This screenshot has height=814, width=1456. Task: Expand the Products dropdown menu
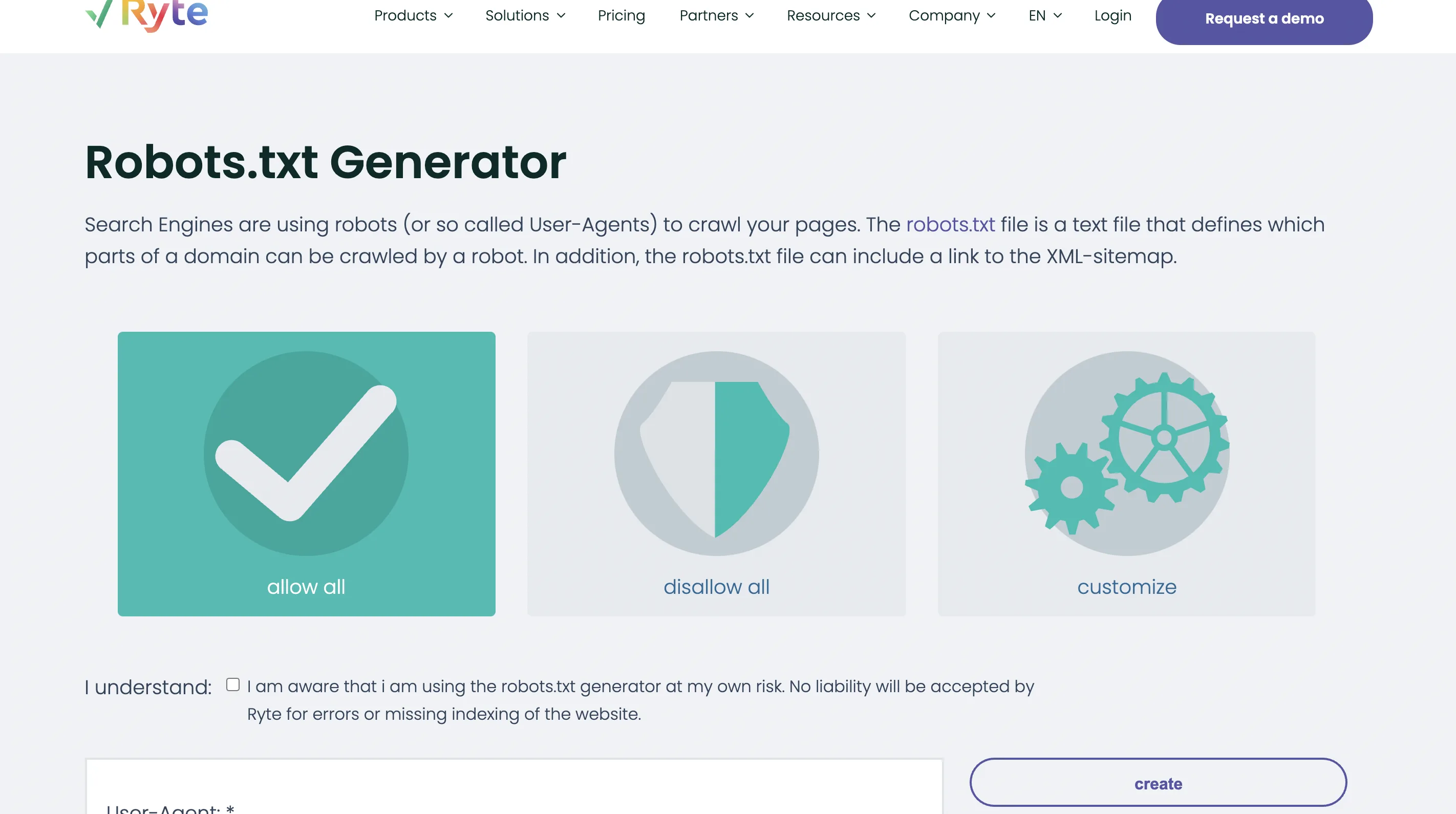(x=413, y=16)
